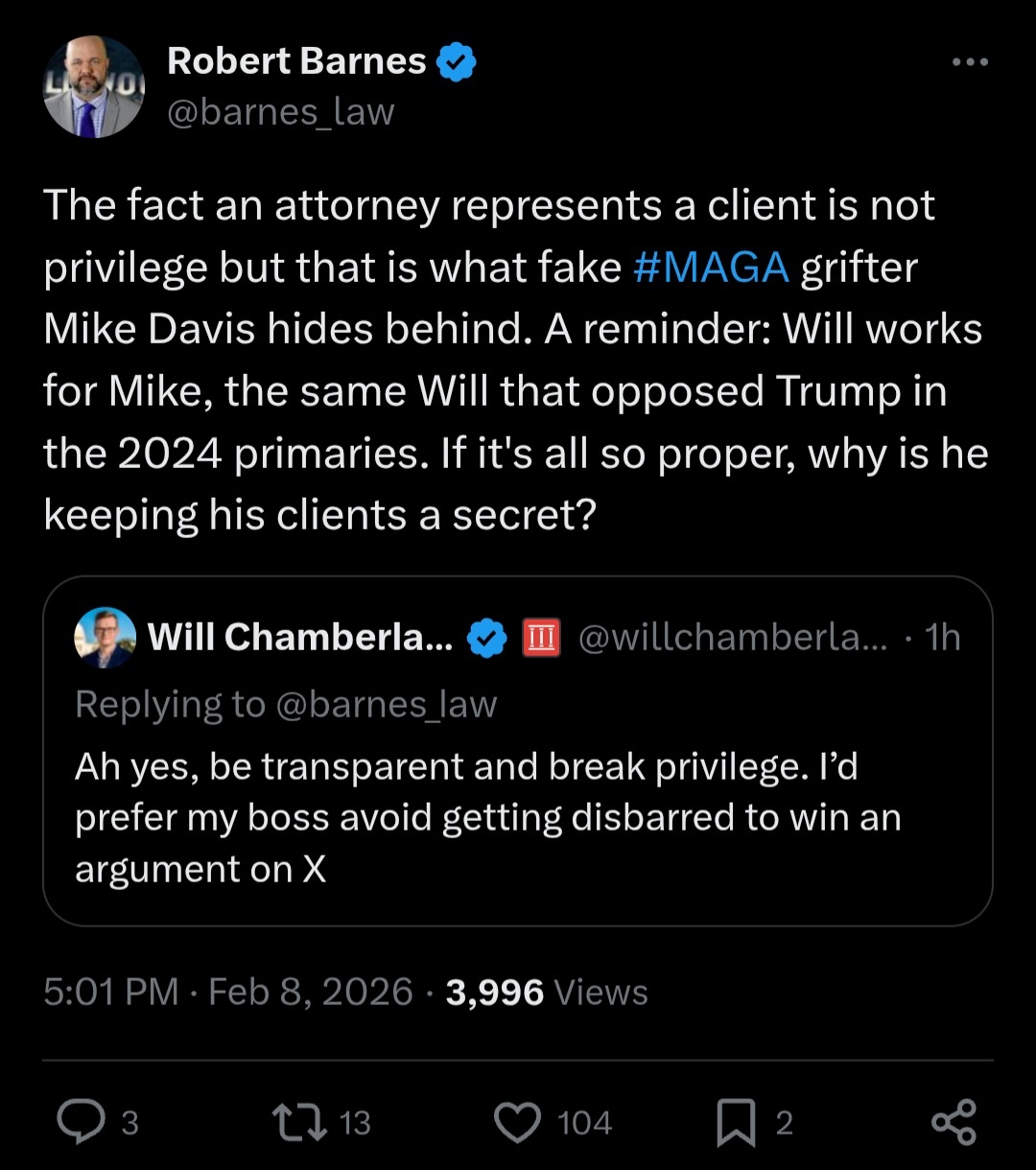Bookmark this post
The image size is (1036, 1170).
(736, 1123)
